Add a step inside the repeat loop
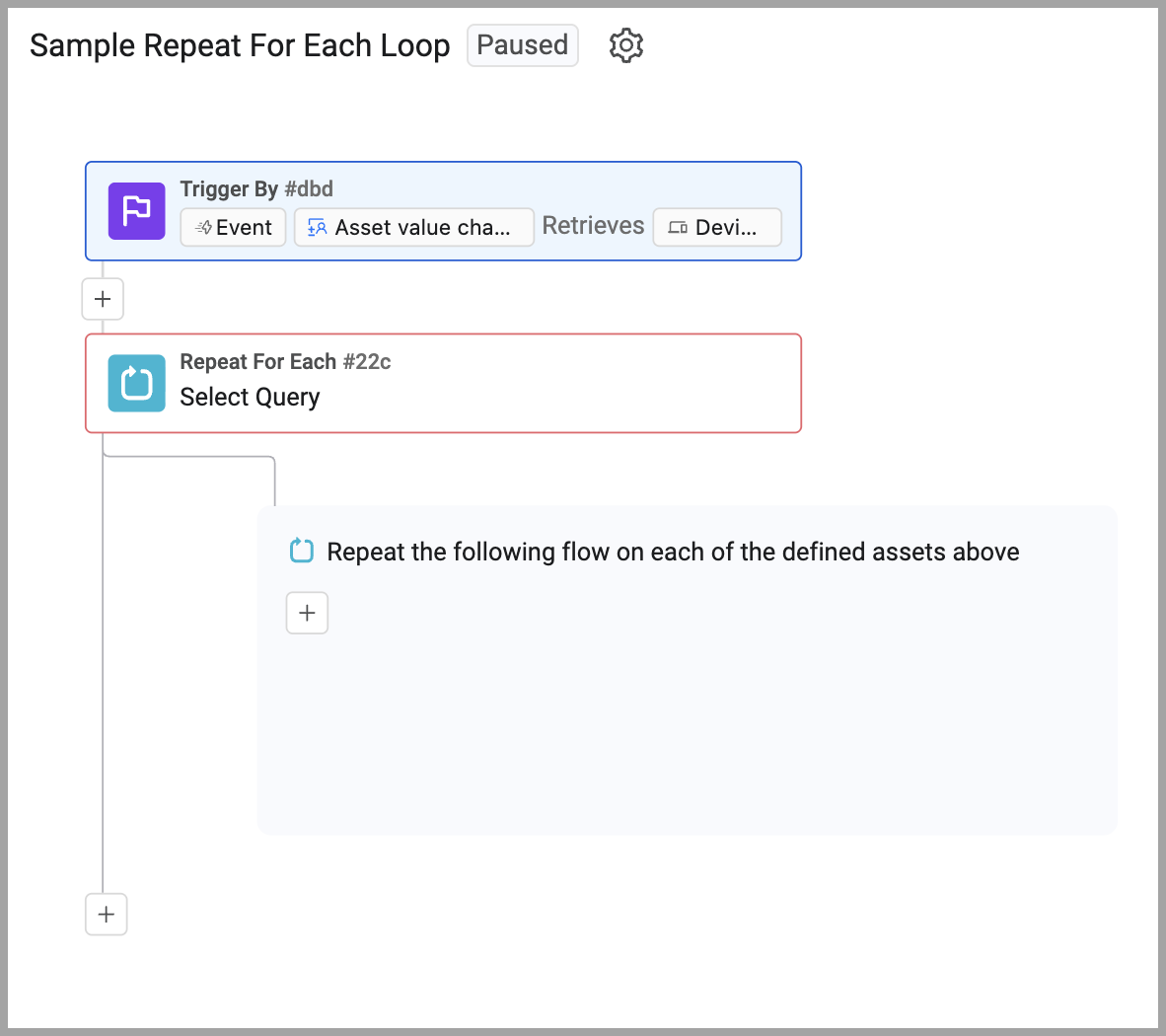 coord(307,613)
